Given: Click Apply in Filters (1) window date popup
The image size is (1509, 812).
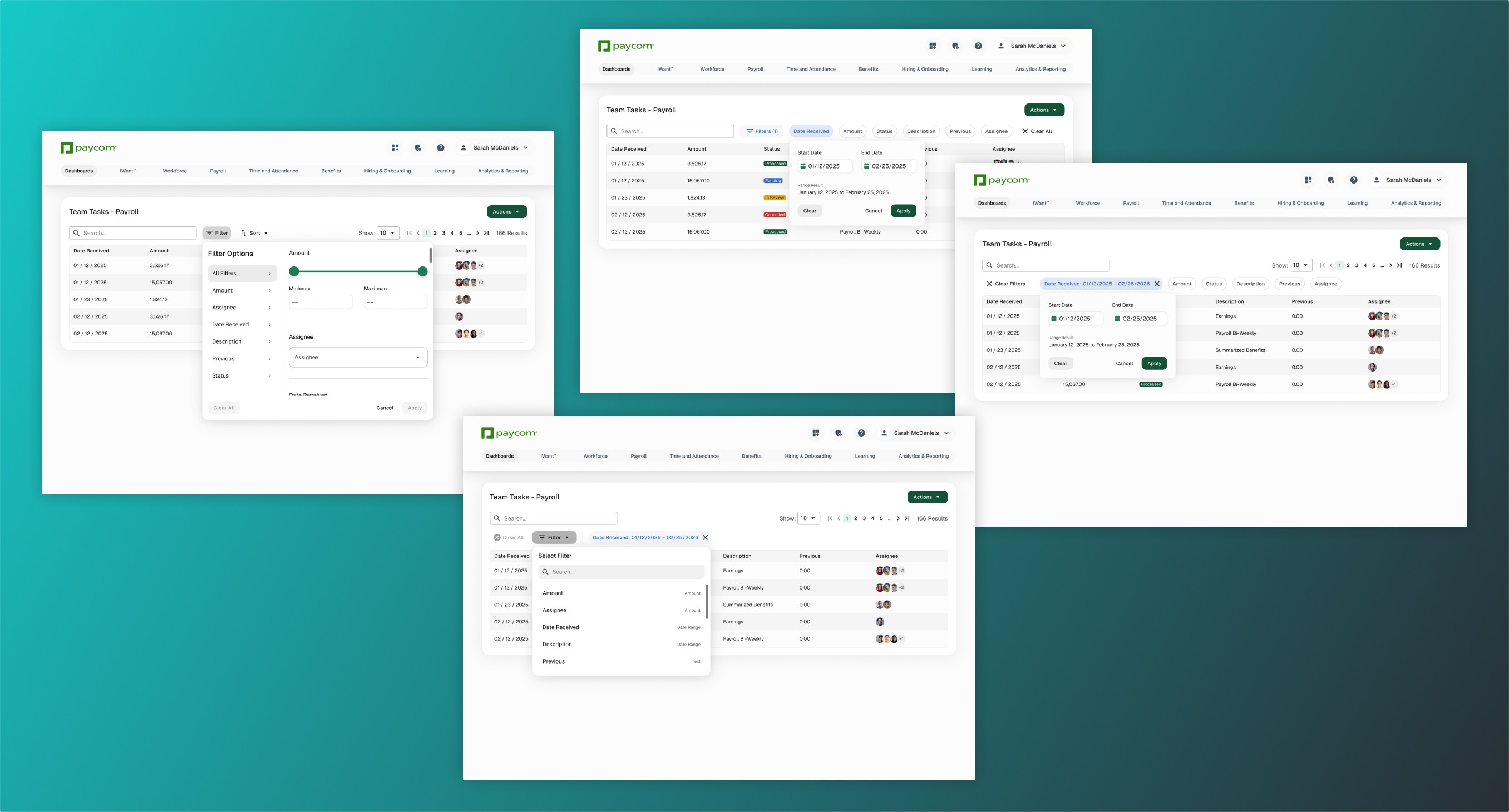Looking at the screenshot, I should point(903,211).
